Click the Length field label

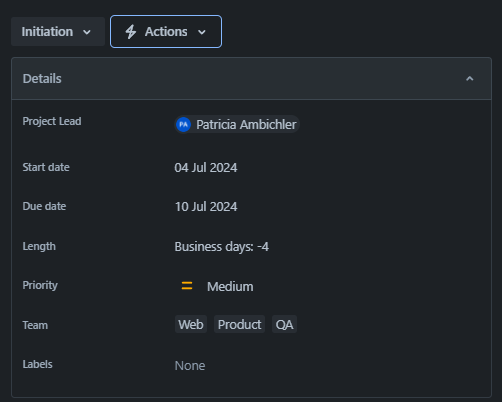click(39, 246)
